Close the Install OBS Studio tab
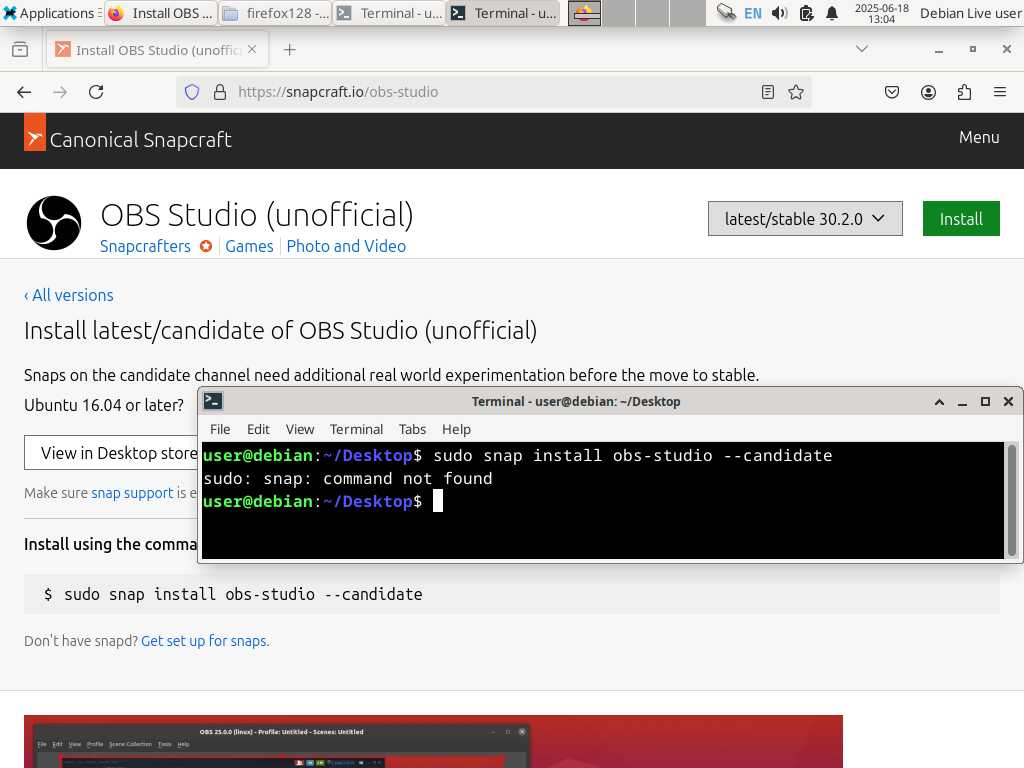Viewport: 1024px width, 768px height. tap(252, 50)
